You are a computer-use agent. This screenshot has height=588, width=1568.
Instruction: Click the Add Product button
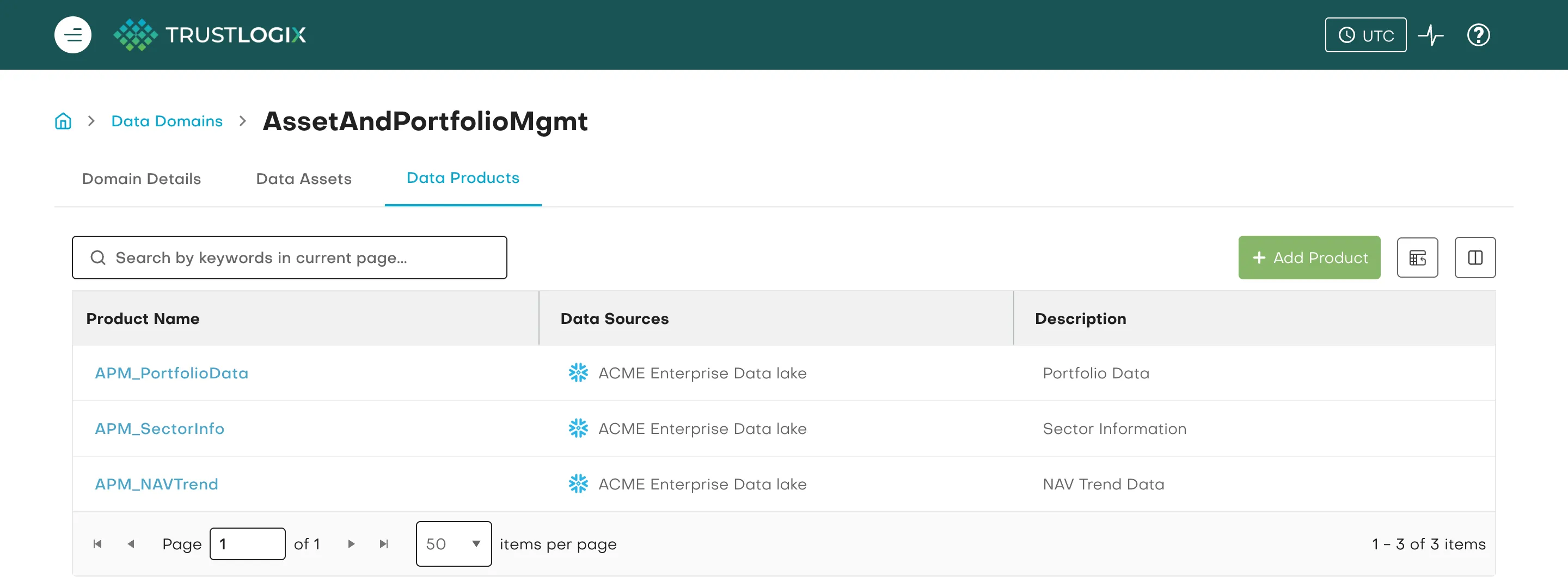tap(1309, 258)
